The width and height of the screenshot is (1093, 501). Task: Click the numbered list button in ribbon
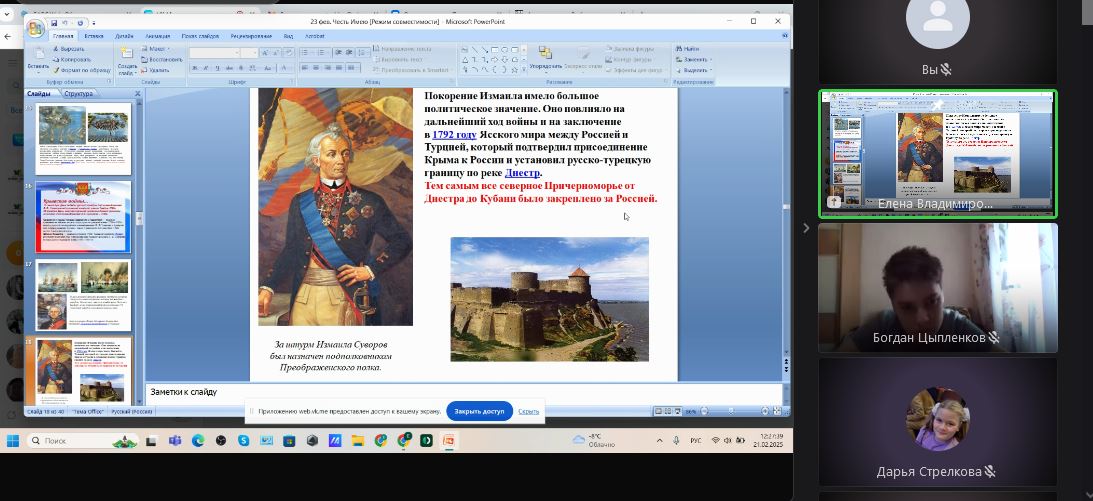[x=321, y=52]
